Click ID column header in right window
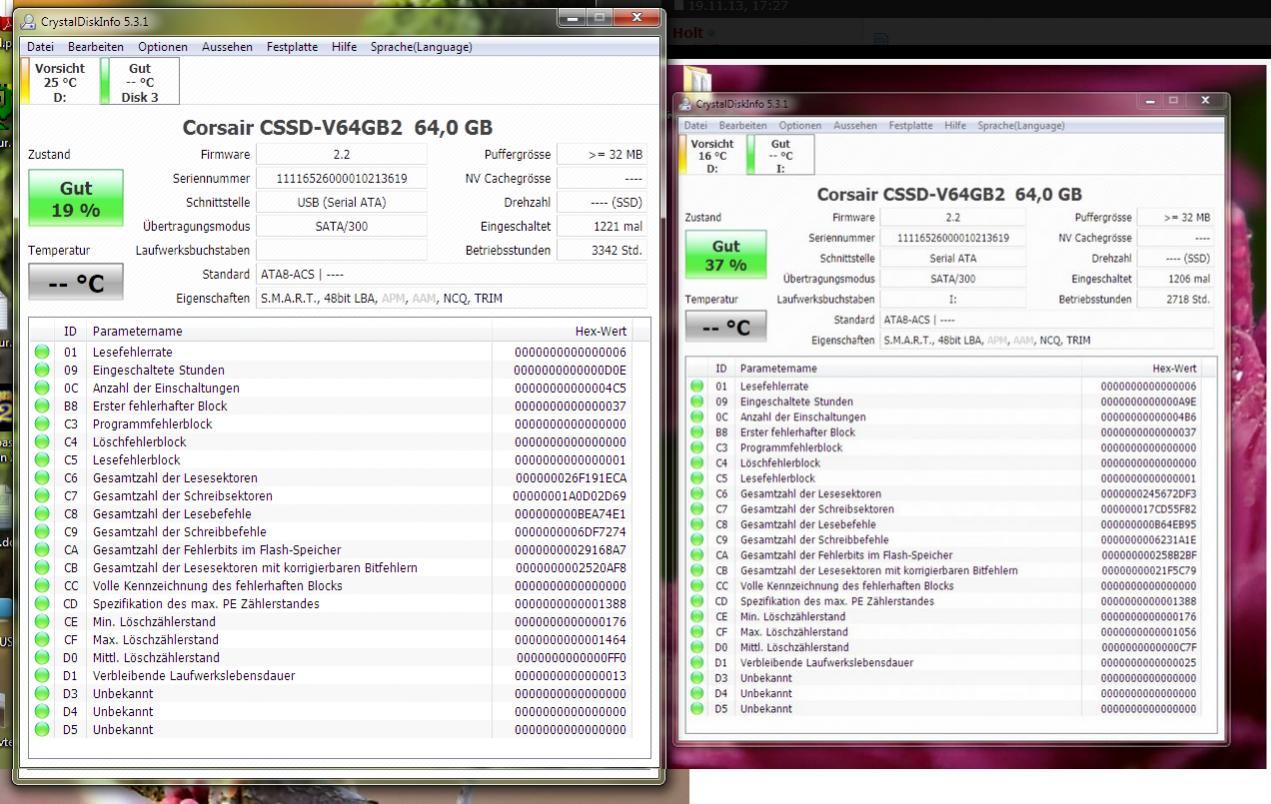The image size is (1271, 804). pos(722,368)
